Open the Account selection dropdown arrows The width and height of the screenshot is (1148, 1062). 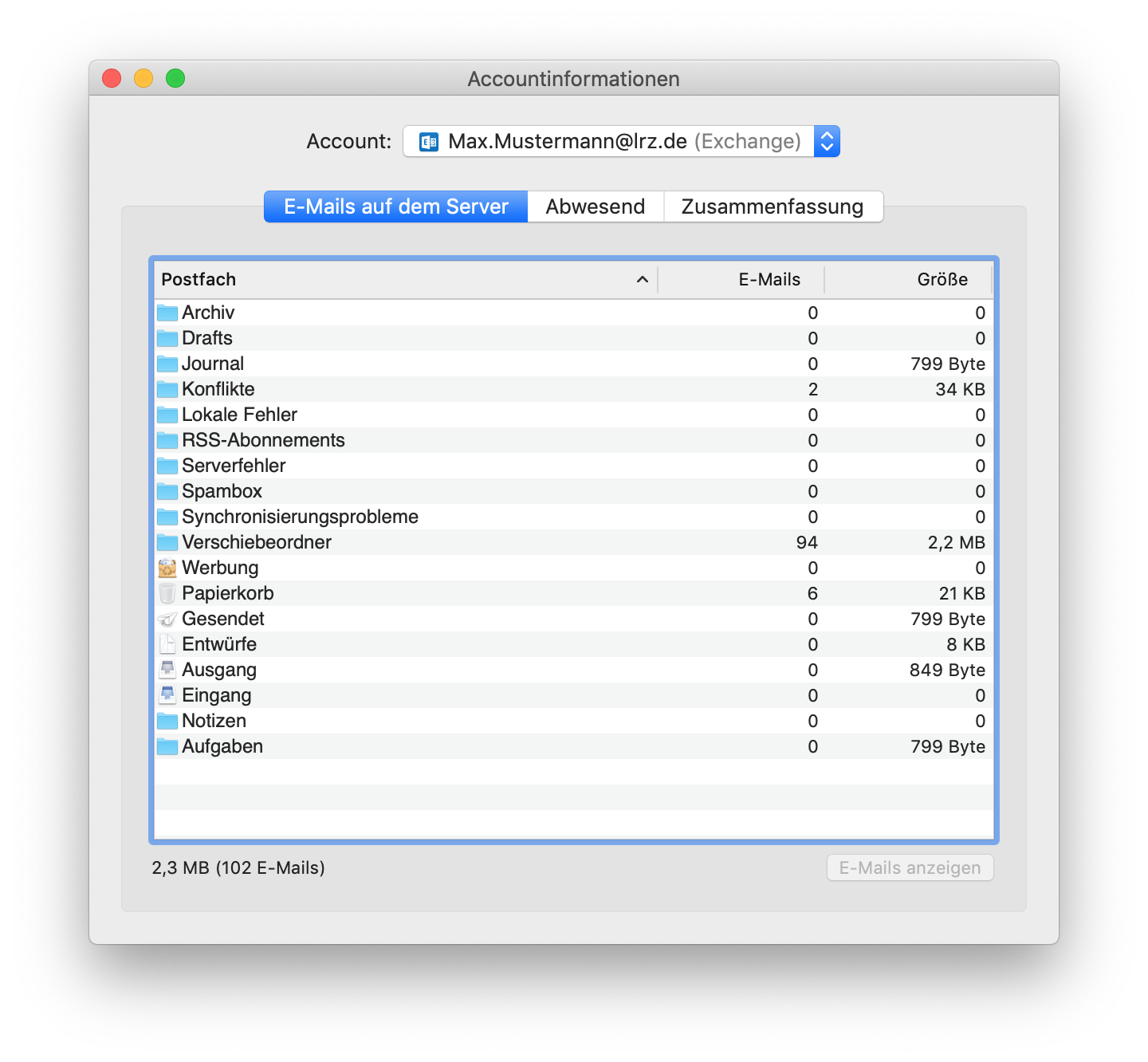coord(827,141)
